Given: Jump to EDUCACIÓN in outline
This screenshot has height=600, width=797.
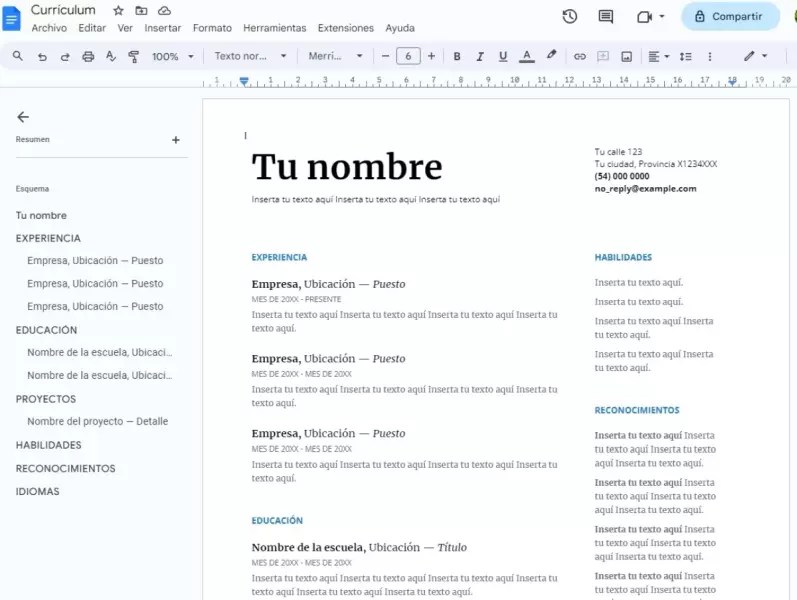Looking at the screenshot, I should (46, 330).
